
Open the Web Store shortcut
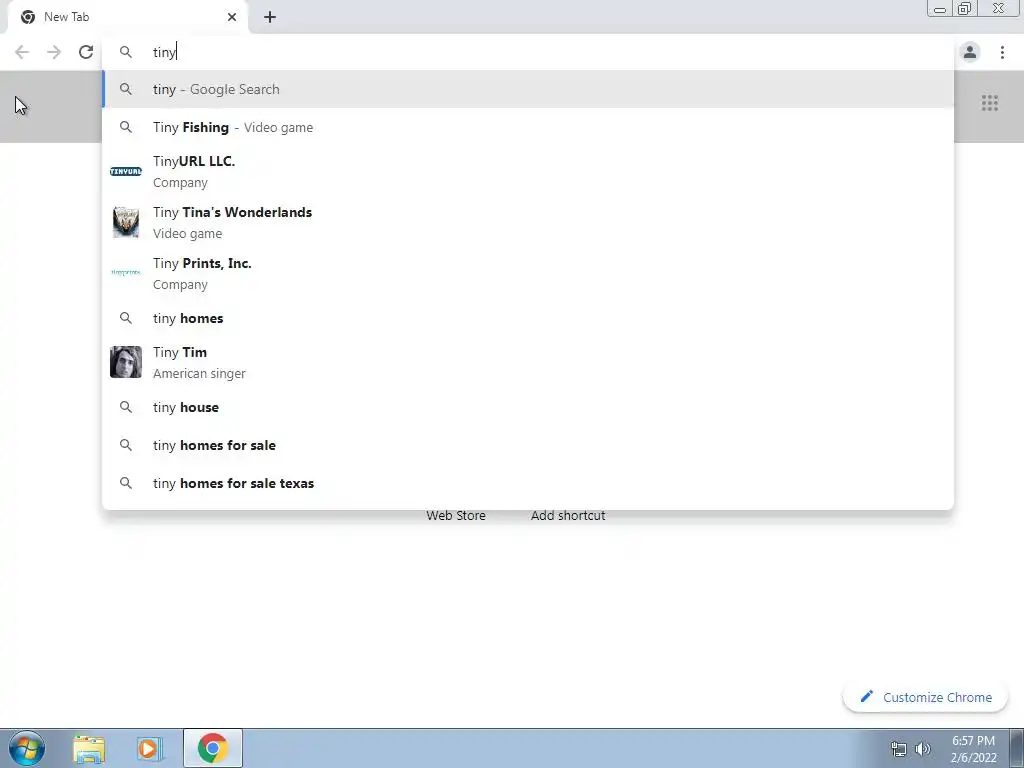(456, 515)
